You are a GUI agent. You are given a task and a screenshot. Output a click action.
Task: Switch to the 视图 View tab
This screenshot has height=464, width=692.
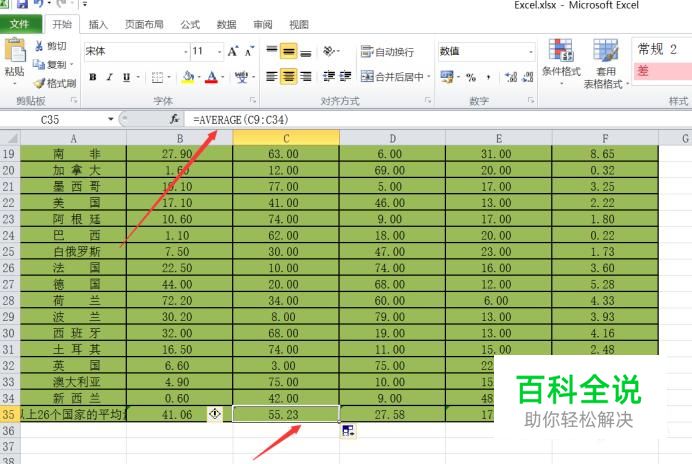tap(299, 24)
